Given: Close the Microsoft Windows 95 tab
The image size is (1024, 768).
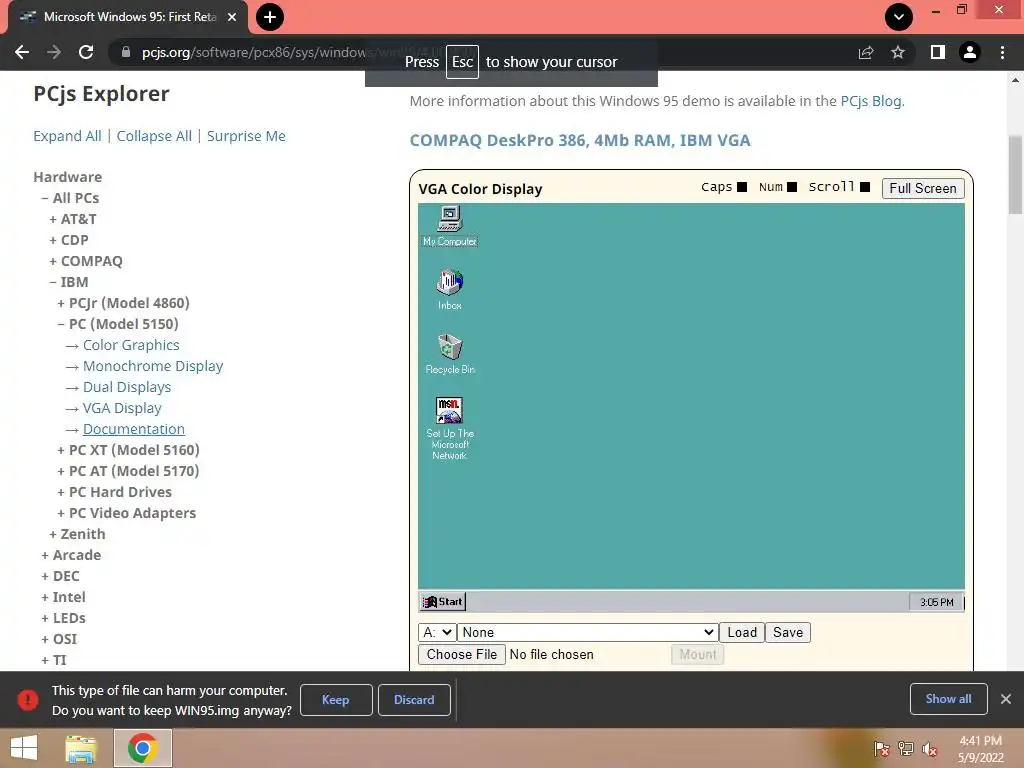Looking at the screenshot, I should pos(232,17).
